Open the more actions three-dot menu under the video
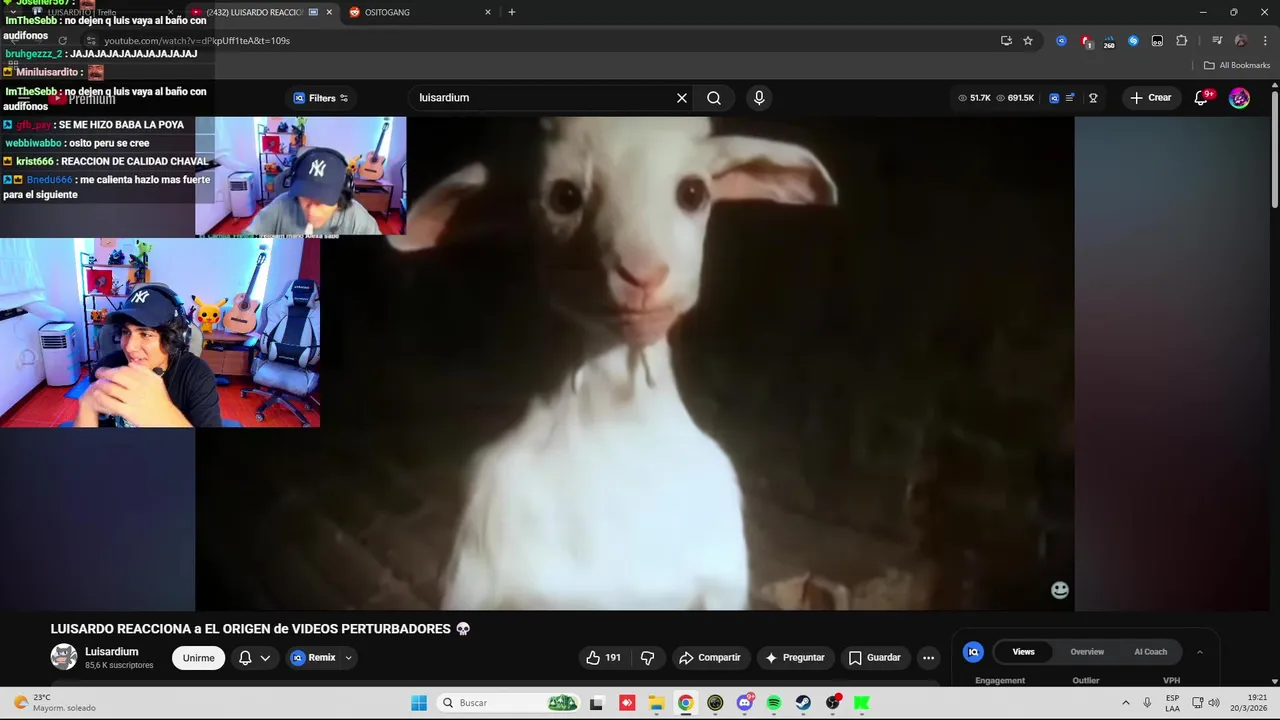Screen dimensions: 1280x720 point(928,658)
